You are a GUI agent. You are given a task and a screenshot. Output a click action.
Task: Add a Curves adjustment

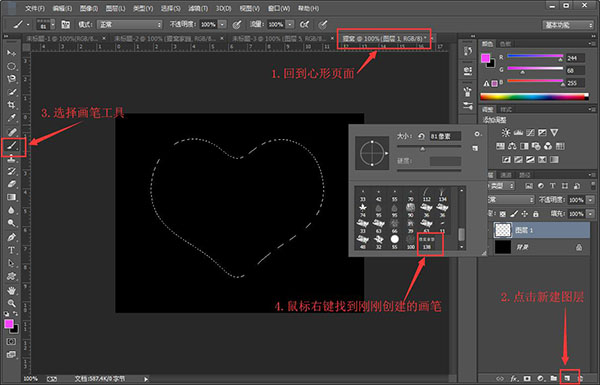click(530, 132)
